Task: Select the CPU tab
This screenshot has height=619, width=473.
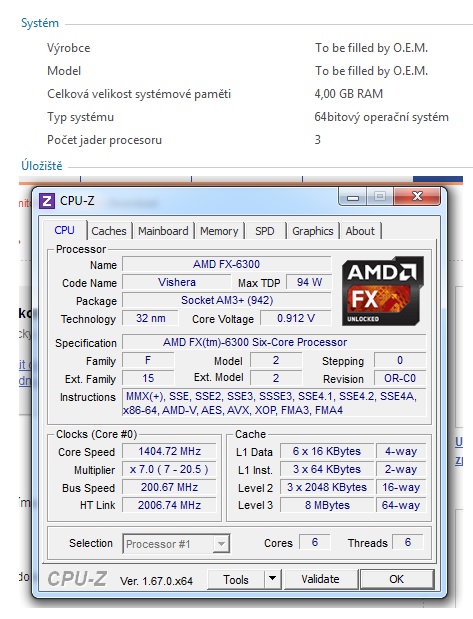Action: (x=64, y=231)
